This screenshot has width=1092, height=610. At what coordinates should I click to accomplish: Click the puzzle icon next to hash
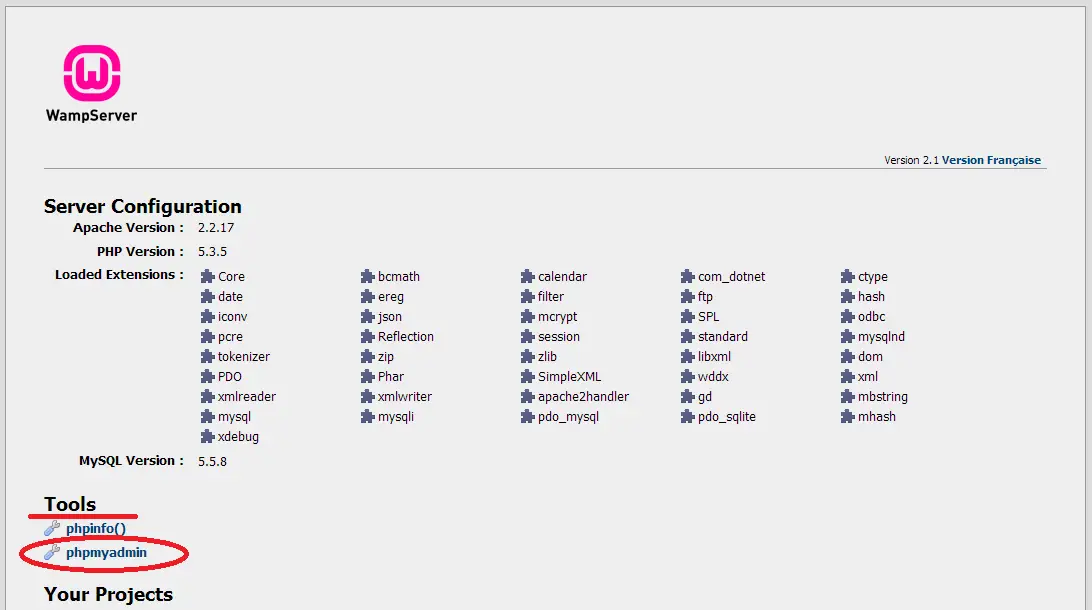848,297
